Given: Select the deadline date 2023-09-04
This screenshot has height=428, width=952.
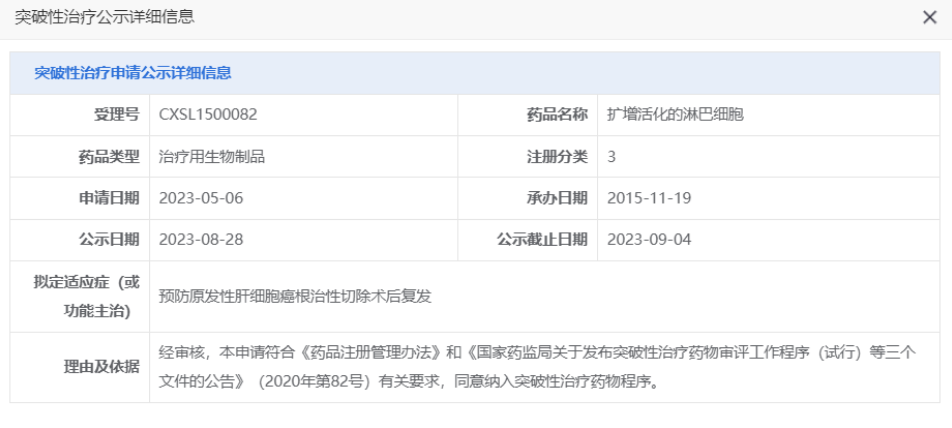Looking at the screenshot, I should 649,240.
